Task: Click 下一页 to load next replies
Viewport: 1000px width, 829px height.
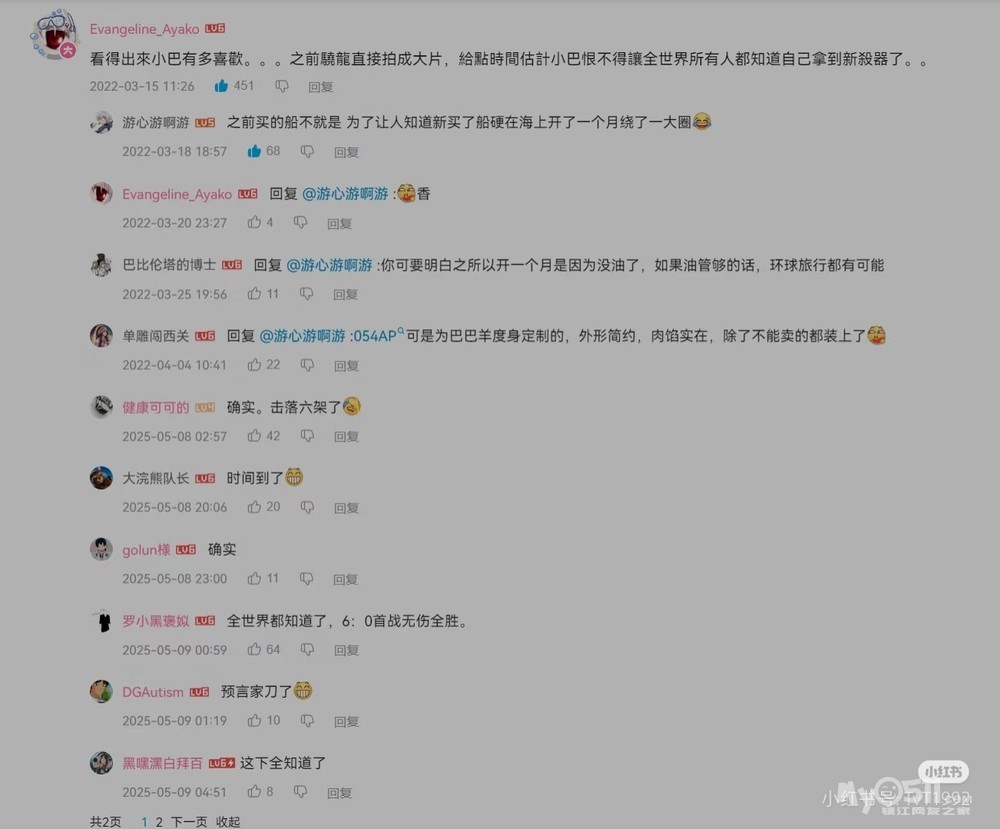Action: pyautogui.click(x=189, y=822)
